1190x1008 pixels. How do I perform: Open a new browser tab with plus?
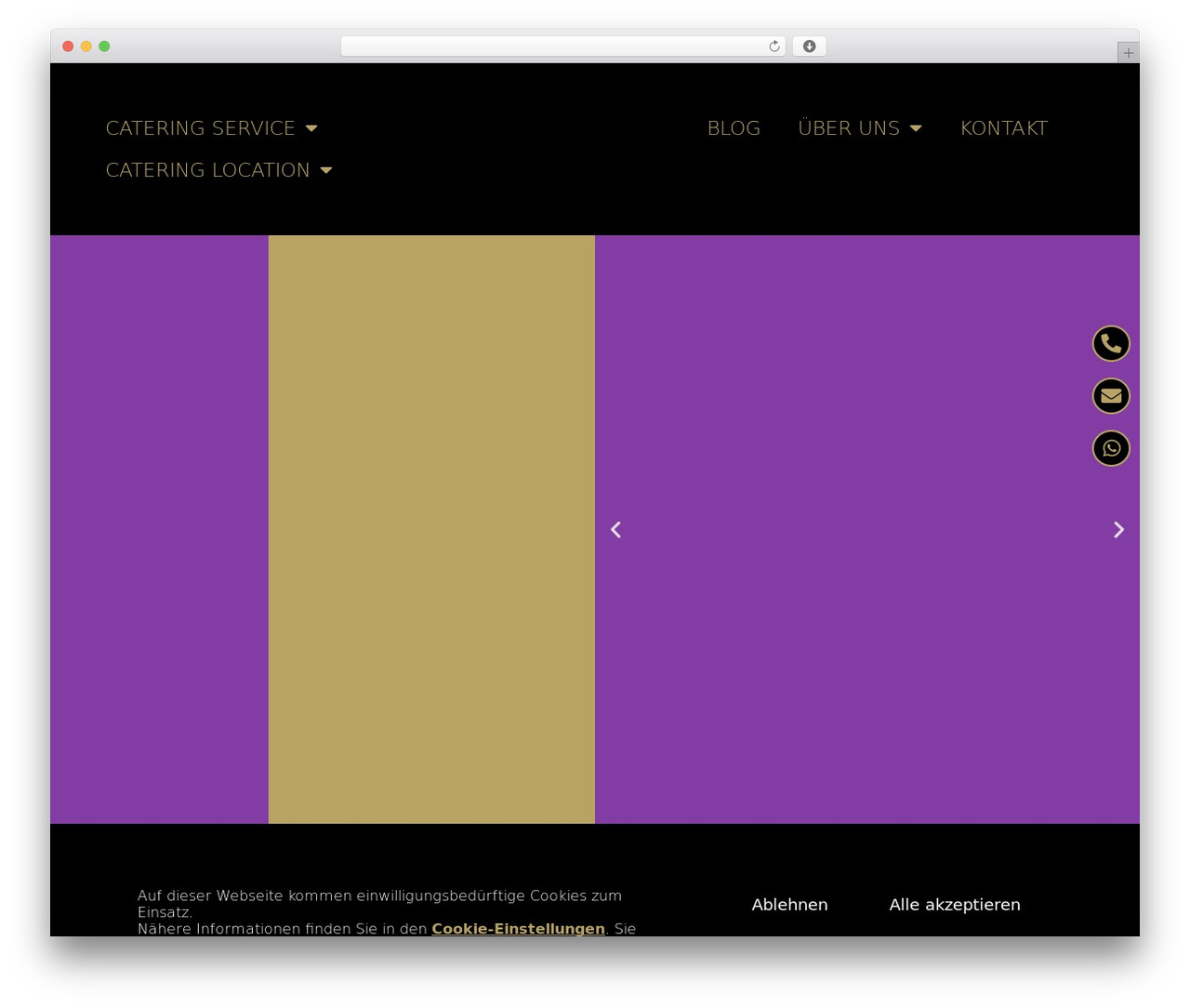click(1128, 53)
